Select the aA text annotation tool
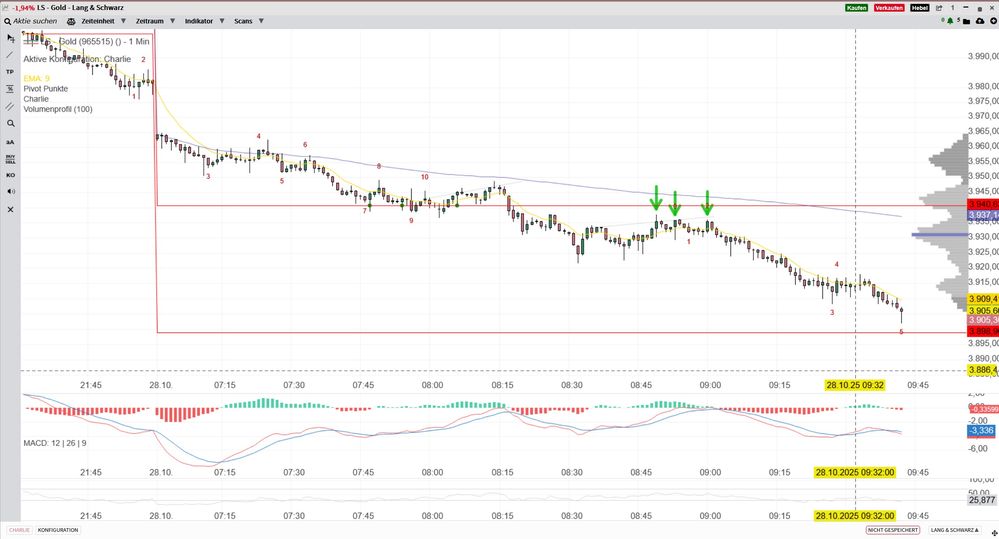 point(10,141)
